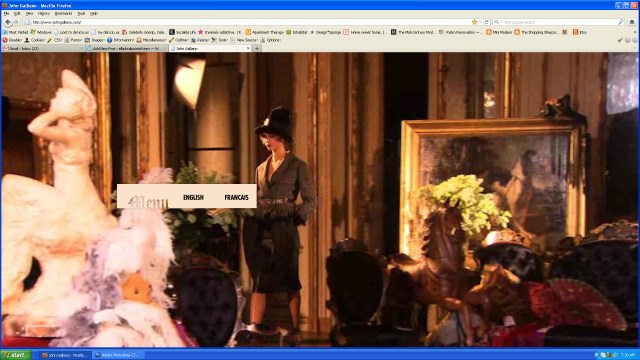Viewport: 640px width, 360px height.
Task: Open a new tab with plus button
Action: [257, 48]
